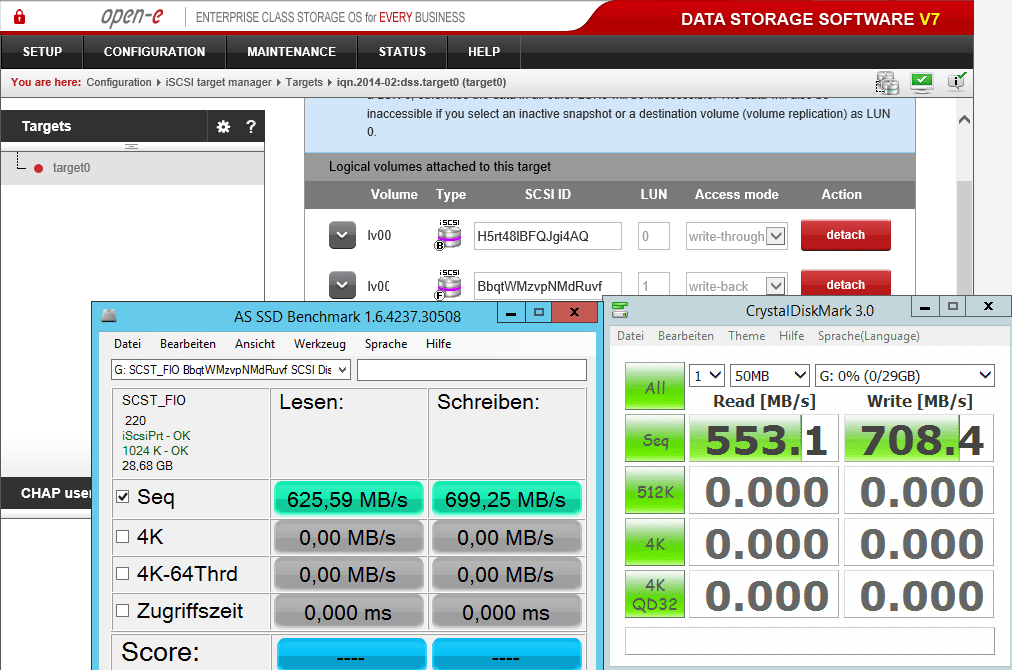This screenshot has height=670, width=1012.
Task: Click the iSCSI target manager breadcrumb link
Action: pyautogui.click(x=218, y=82)
